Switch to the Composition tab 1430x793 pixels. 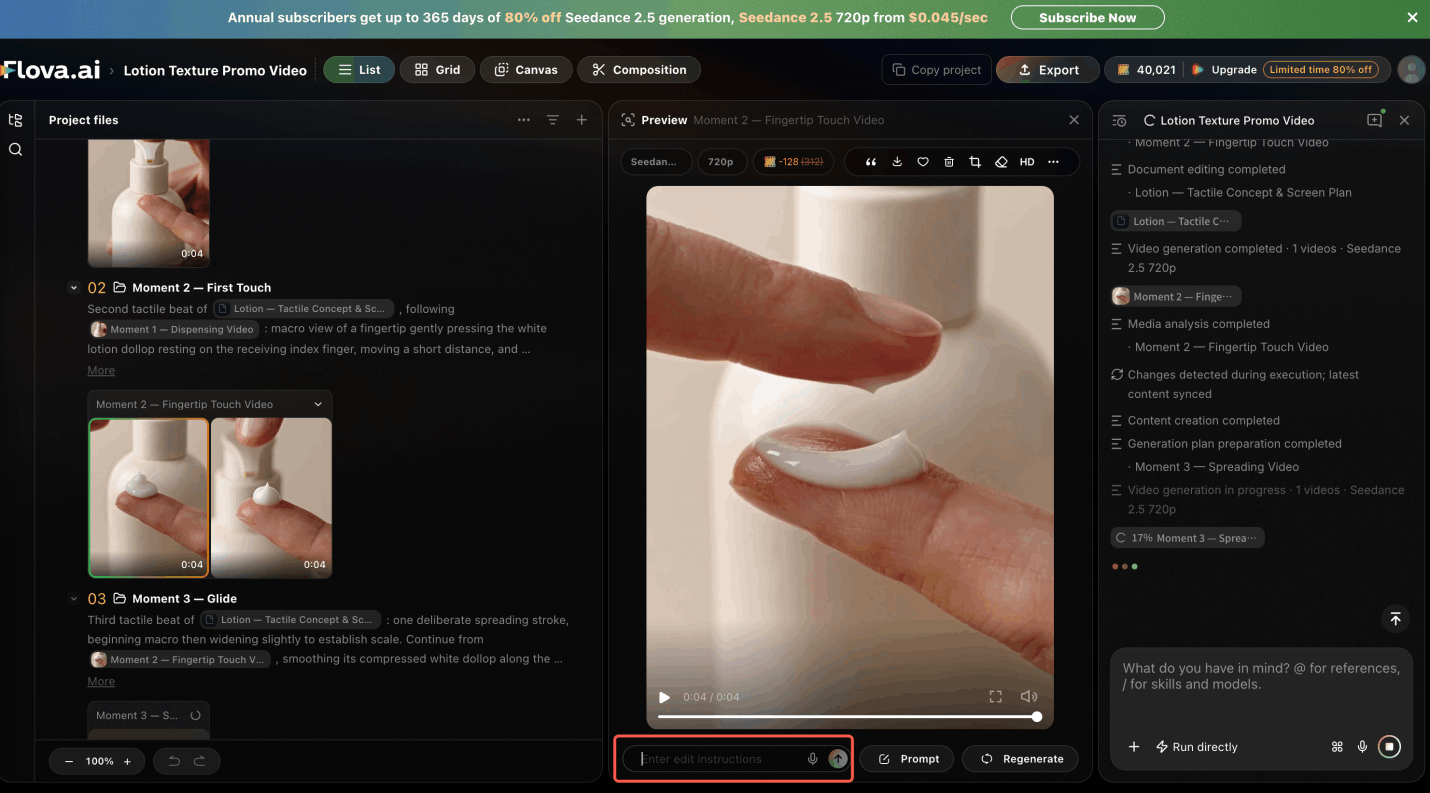tap(639, 70)
